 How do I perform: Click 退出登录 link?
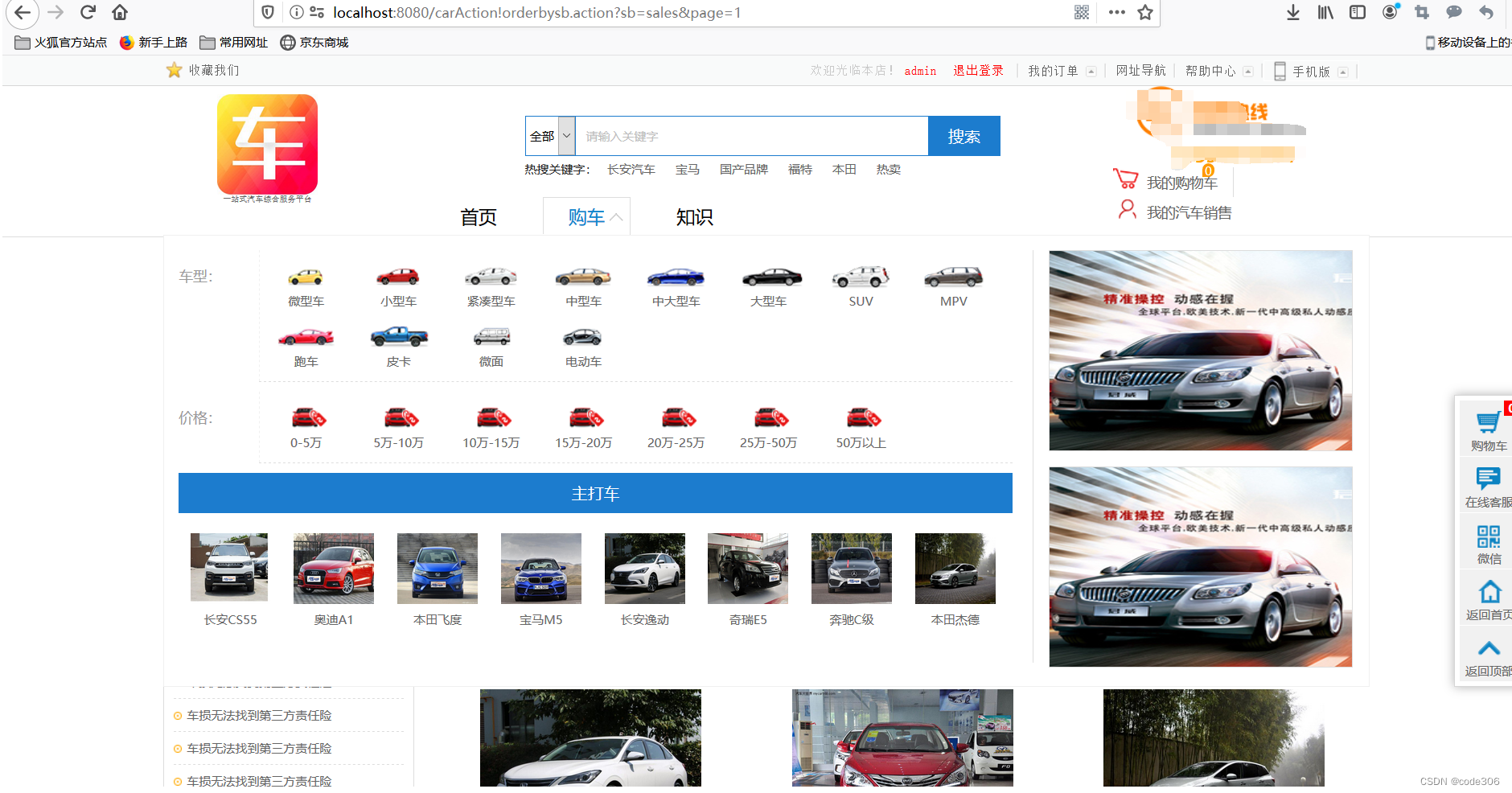[x=978, y=71]
